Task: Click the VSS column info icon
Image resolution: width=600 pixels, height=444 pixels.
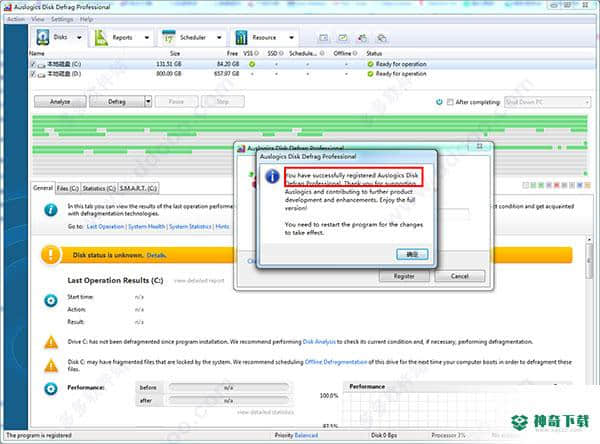Action: point(256,53)
